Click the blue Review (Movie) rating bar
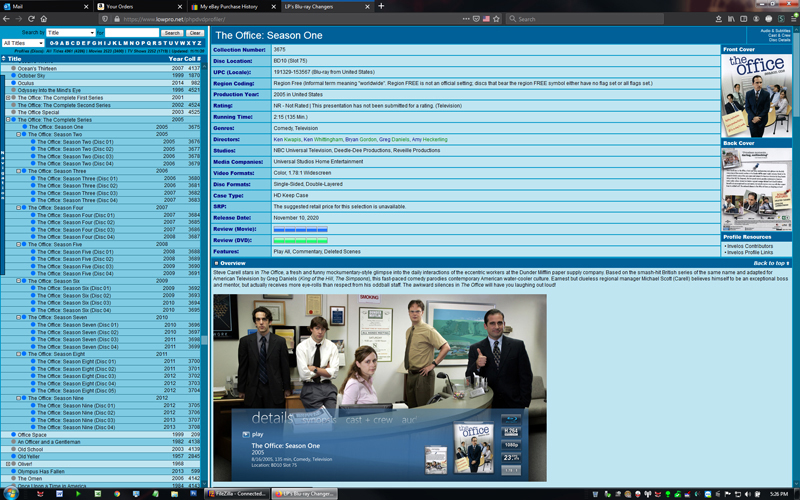Viewport: 800px width, 500px height. [301, 229]
